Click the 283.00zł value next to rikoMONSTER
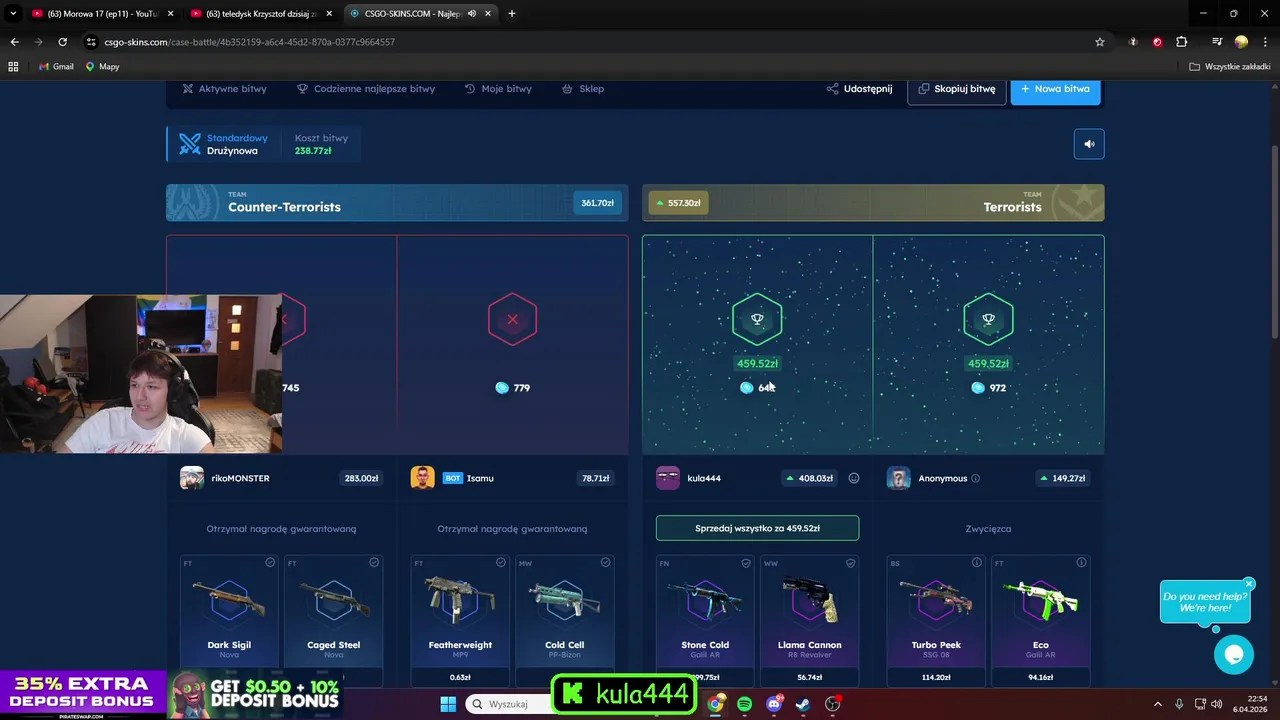 tap(361, 478)
